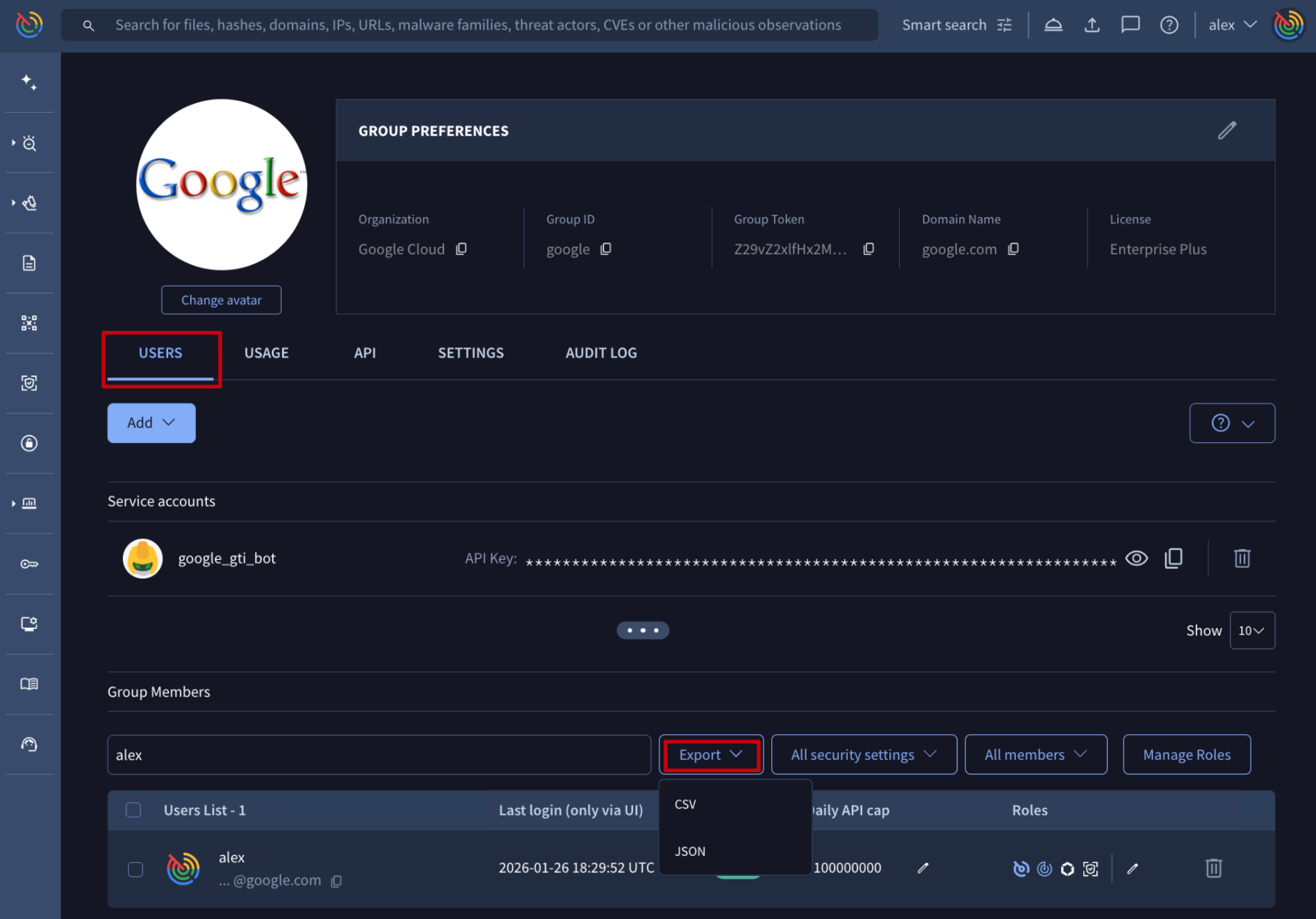Click the upload file icon

pyautogui.click(x=1092, y=25)
